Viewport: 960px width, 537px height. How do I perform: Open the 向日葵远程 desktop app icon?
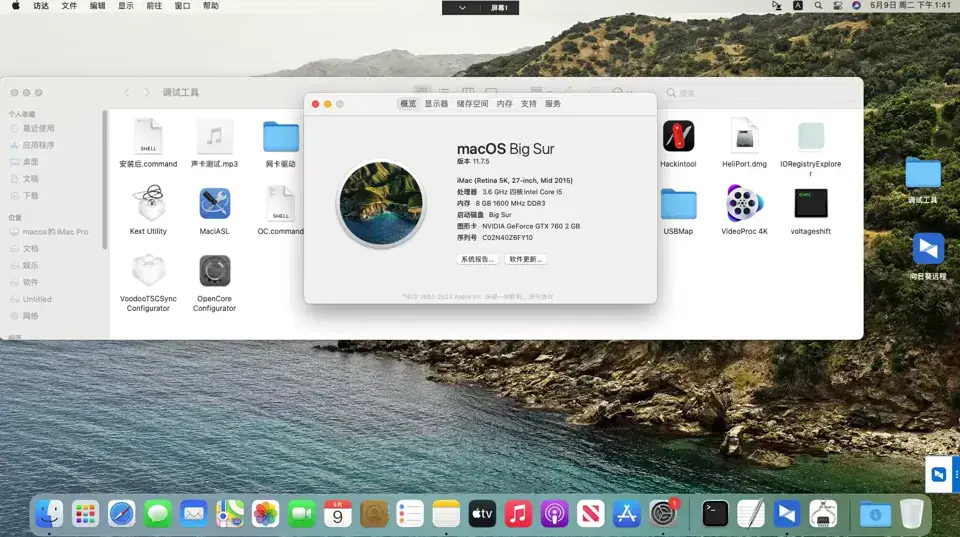click(928, 249)
